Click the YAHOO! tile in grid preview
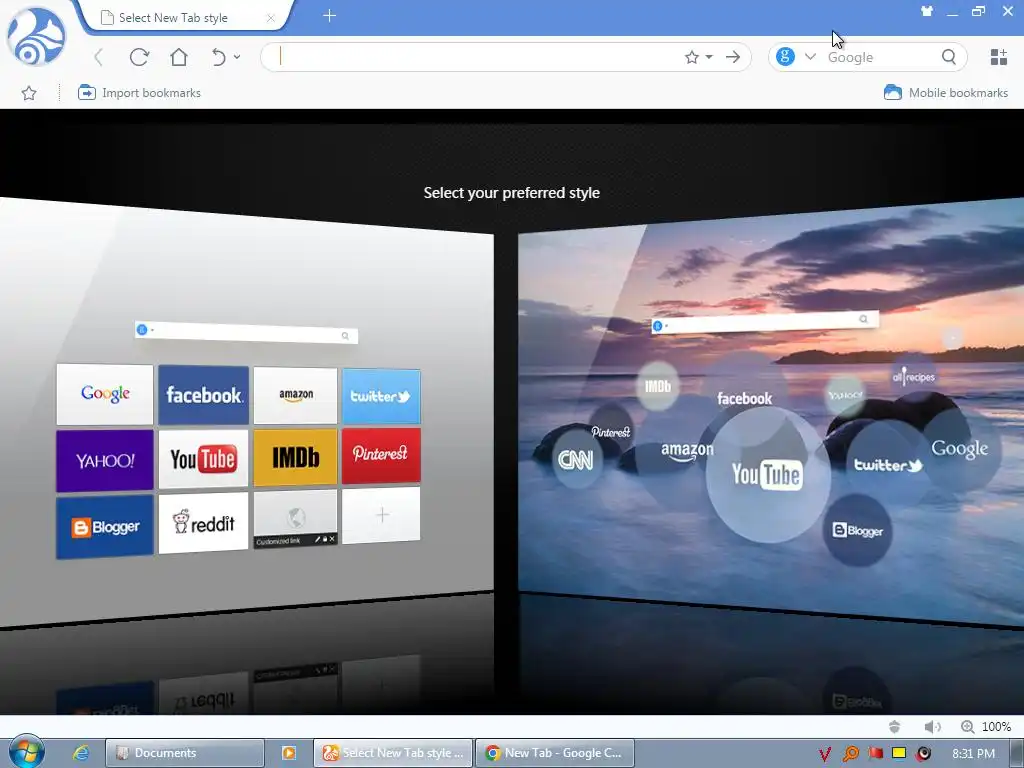Screen dimensions: 1024x768 [105, 460]
